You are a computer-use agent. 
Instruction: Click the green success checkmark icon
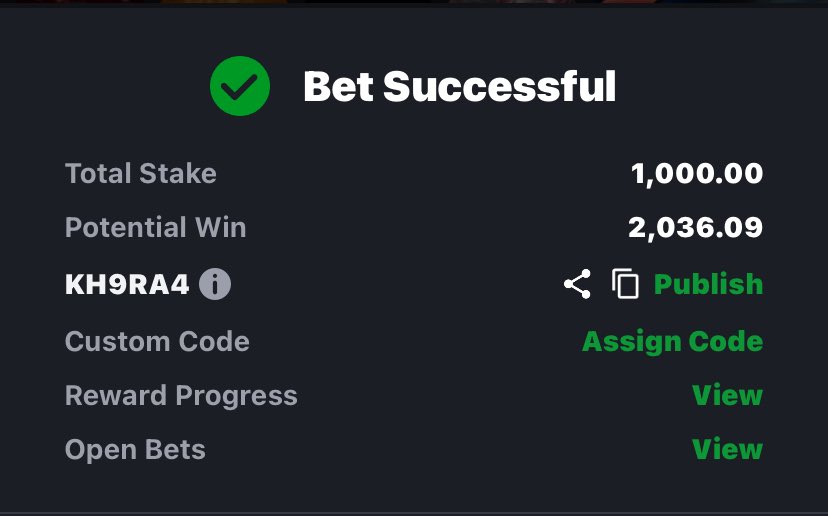[240, 86]
